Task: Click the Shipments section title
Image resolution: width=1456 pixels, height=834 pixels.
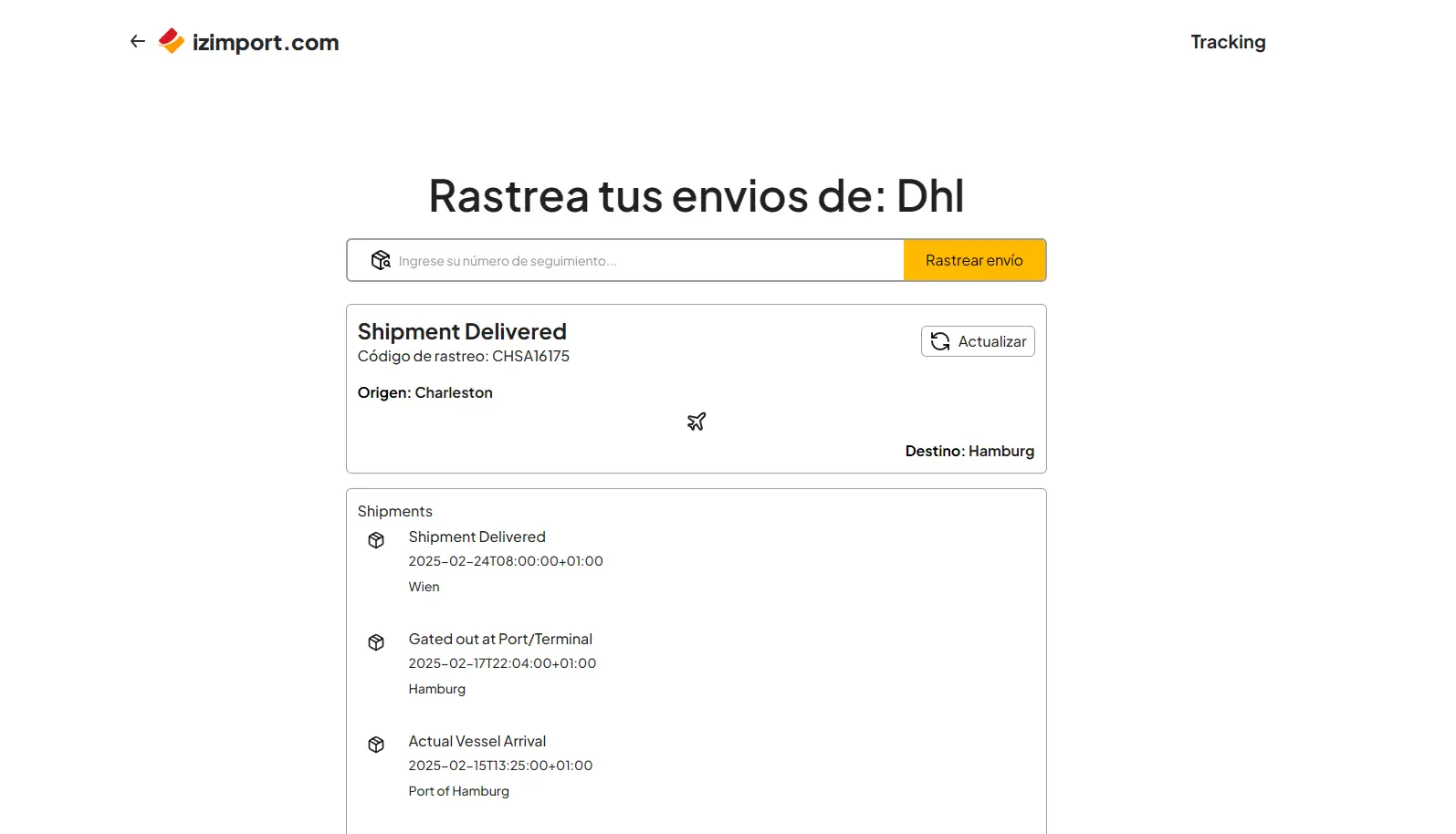Action: point(395,511)
